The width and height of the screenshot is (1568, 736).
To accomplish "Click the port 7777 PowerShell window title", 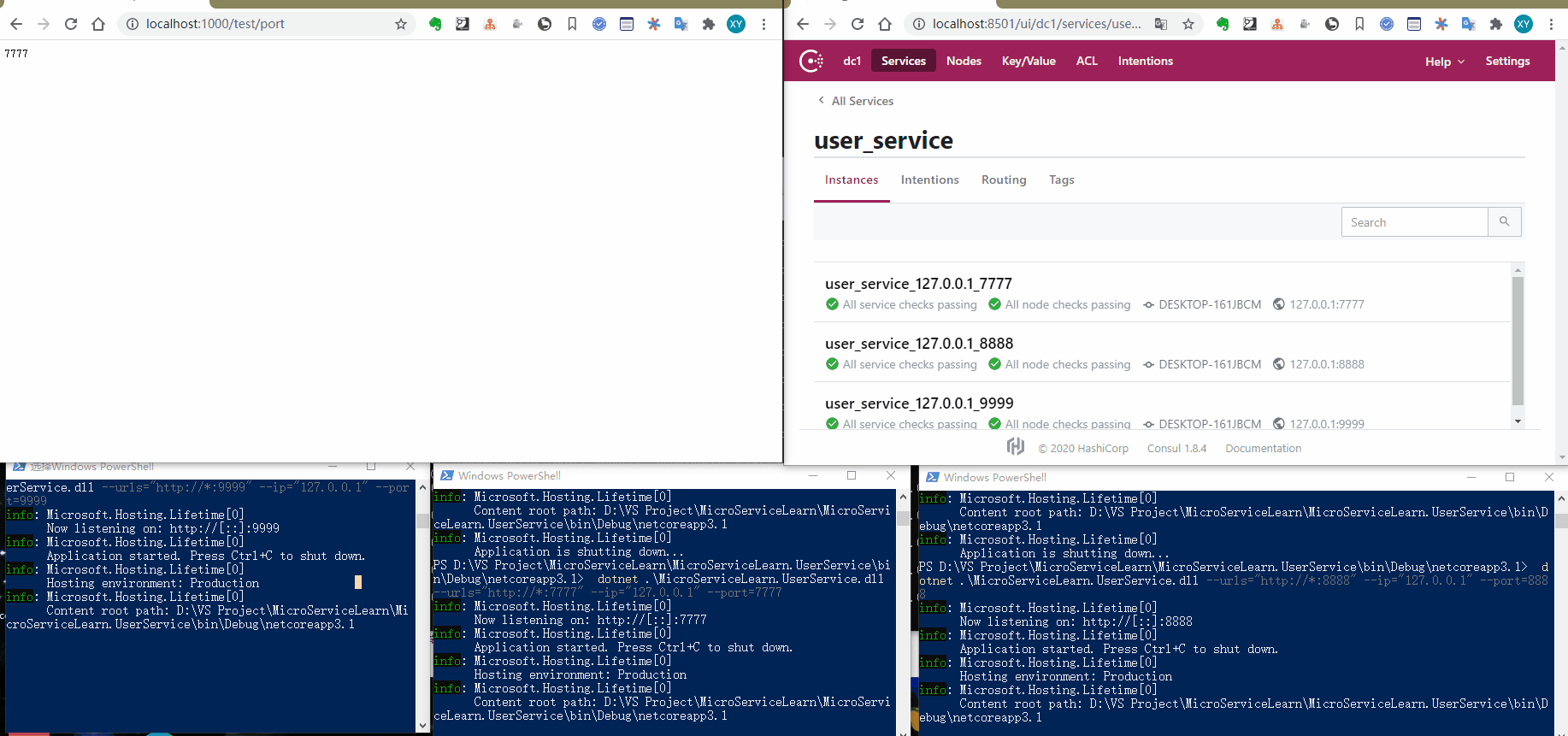I will click(509, 476).
